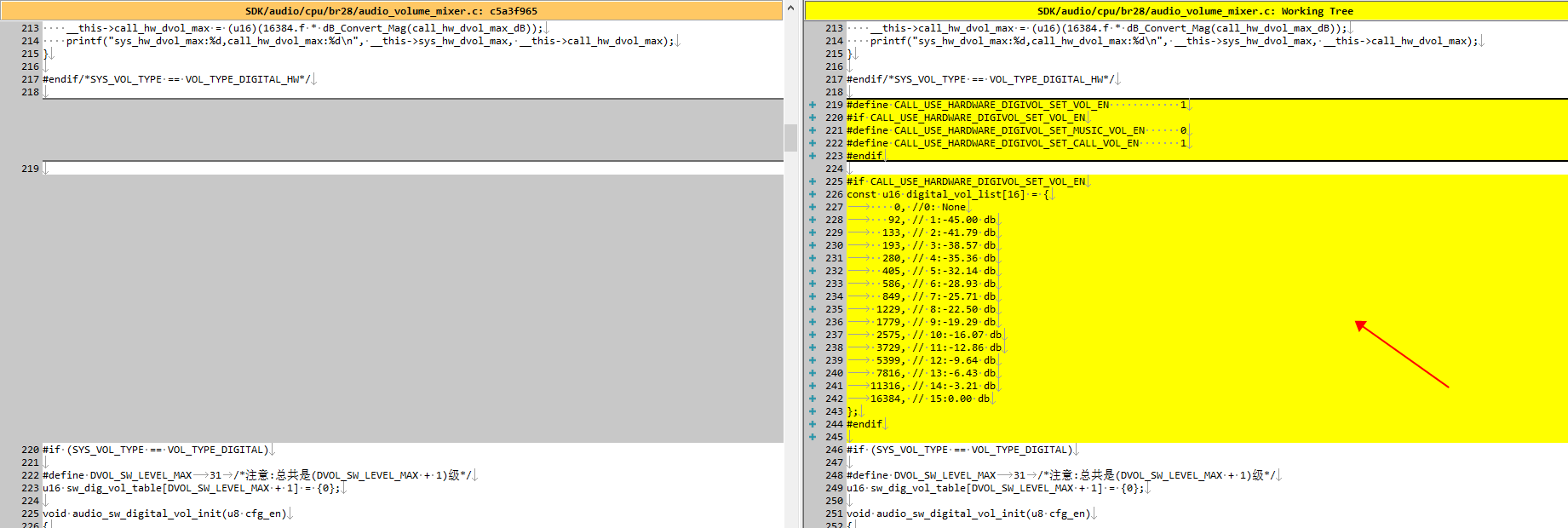Click the plus marker on line 219
The width and height of the screenshot is (1568, 528).
point(813,105)
